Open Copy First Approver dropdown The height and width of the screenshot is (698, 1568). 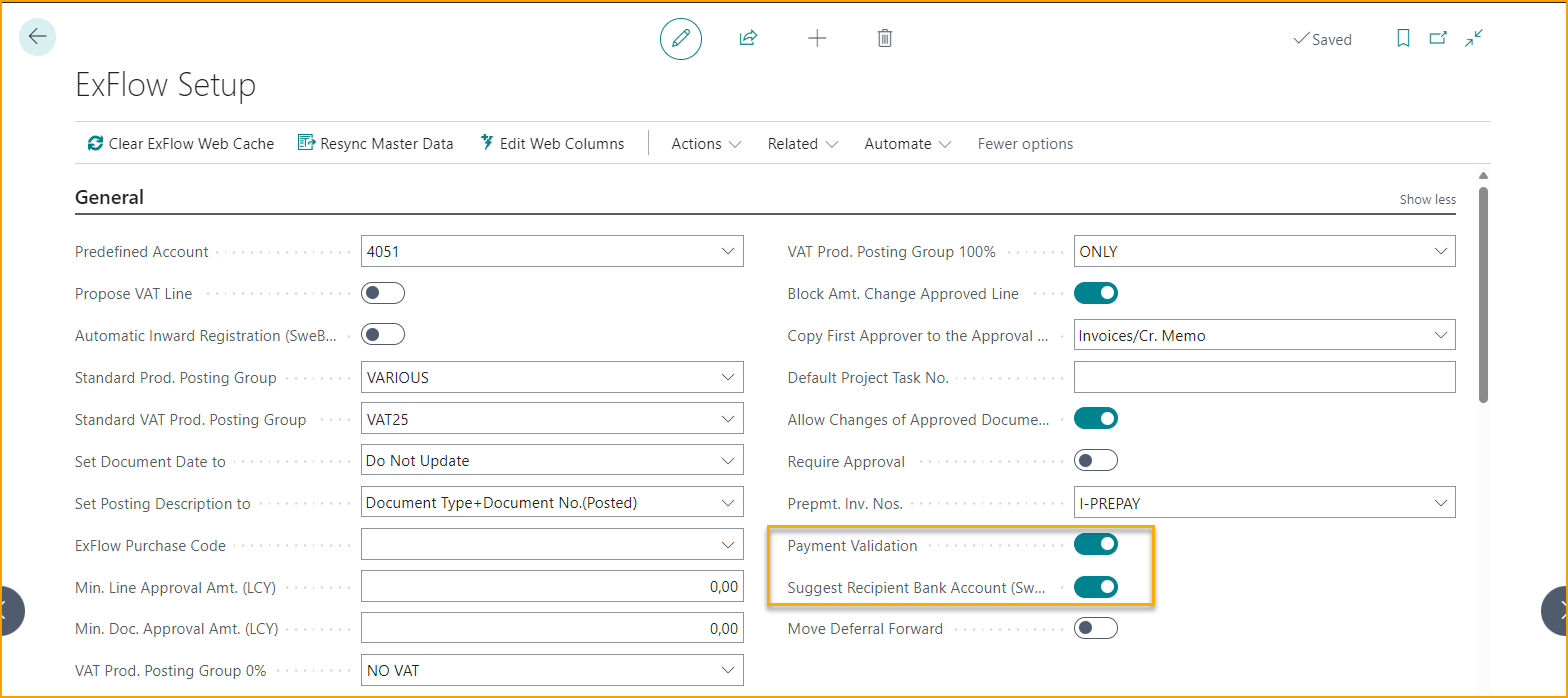pyautogui.click(x=1441, y=335)
